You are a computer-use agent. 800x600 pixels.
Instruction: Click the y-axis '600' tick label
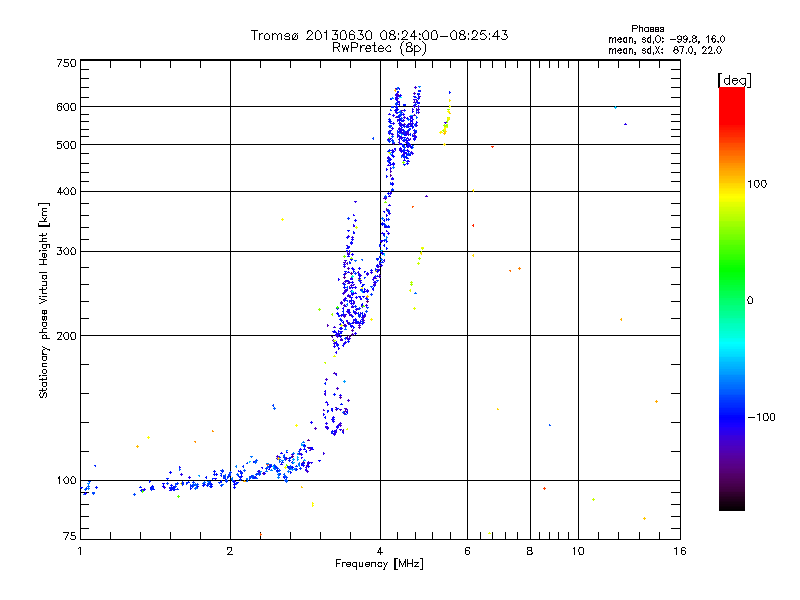coord(66,107)
